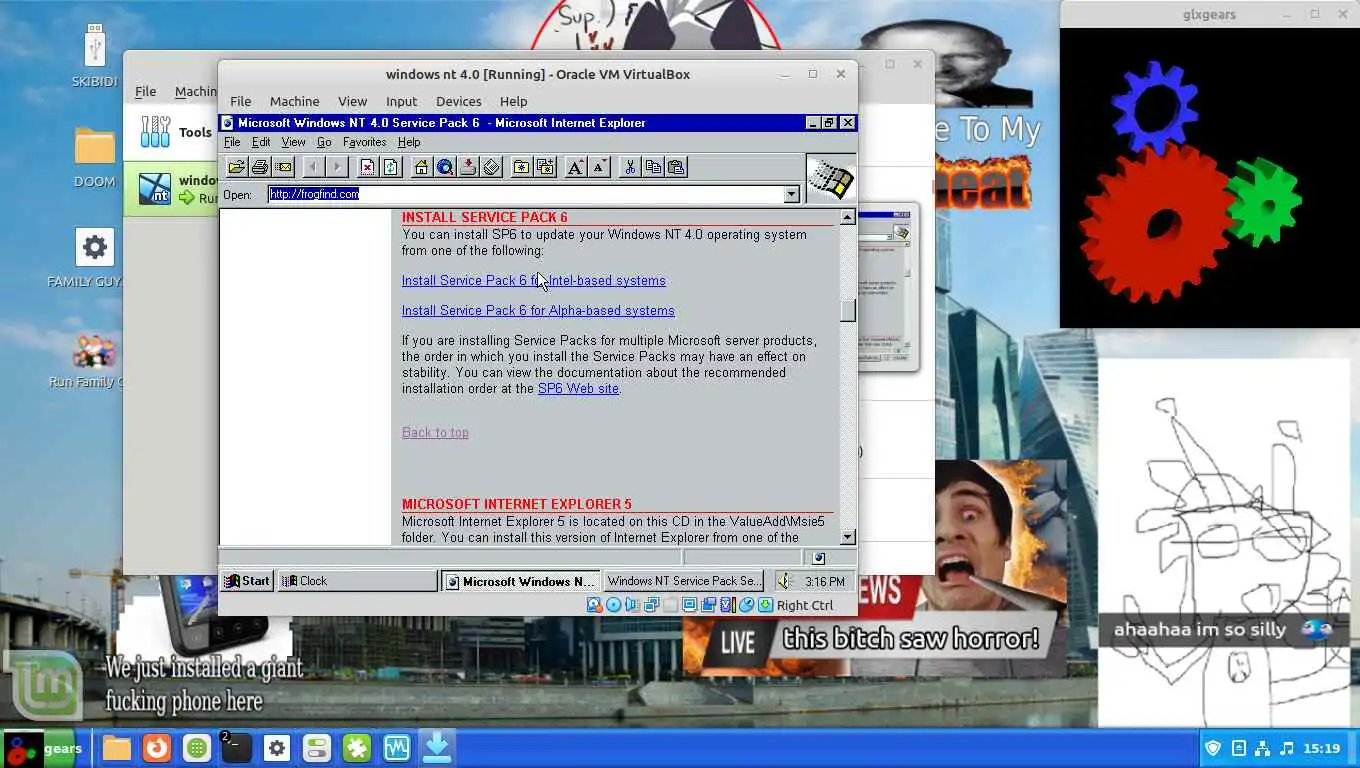Click the Open folder icon in IE toolbar

237,167
